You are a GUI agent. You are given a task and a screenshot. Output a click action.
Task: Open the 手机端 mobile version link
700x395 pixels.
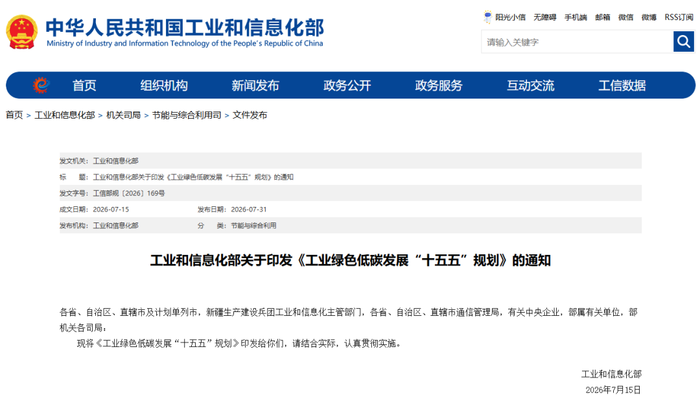(575, 17)
